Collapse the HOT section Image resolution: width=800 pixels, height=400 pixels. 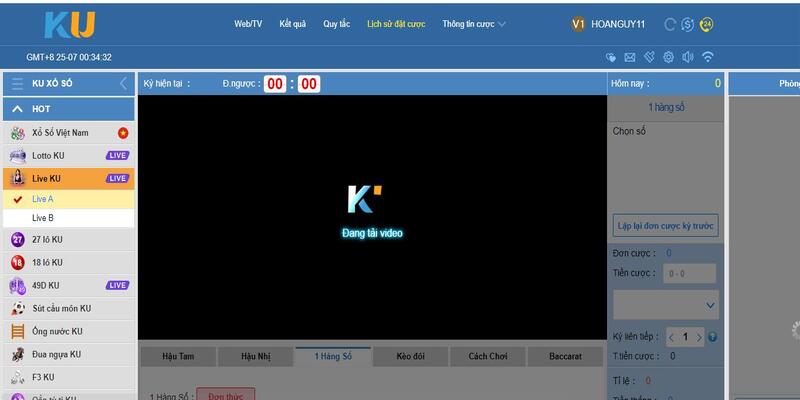(17, 109)
